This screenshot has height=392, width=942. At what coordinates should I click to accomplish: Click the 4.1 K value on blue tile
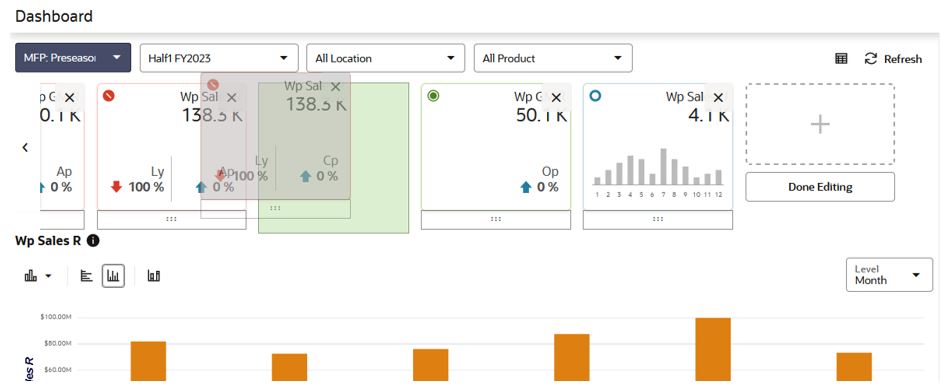(709, 115)
